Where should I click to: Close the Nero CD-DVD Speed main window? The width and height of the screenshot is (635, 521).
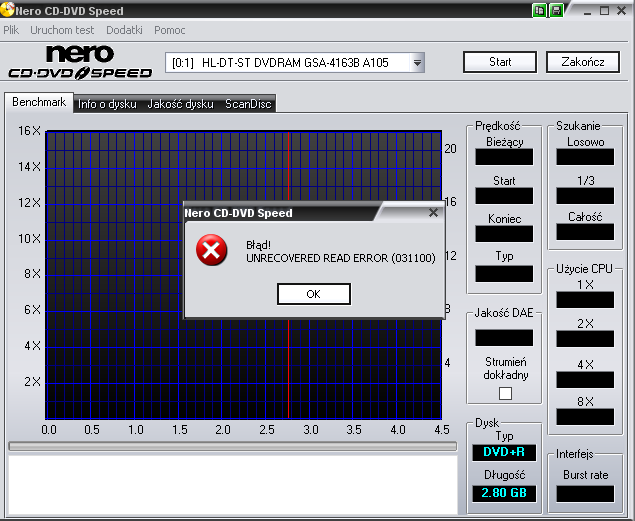[622, 11]
